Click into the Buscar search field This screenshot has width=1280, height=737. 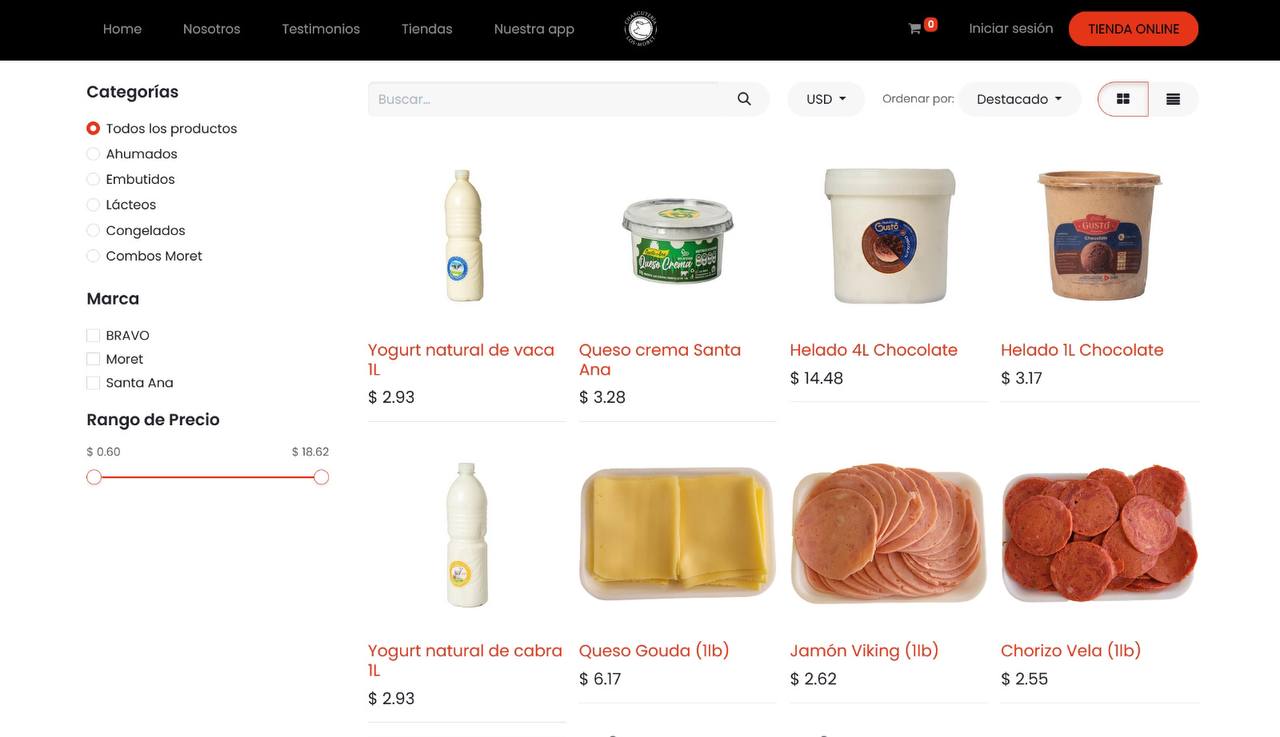tap(543, 99)
